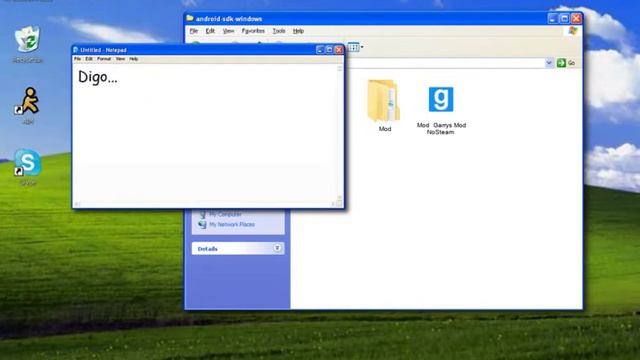Open the Views dropdown arrow in Explorer toolbar
Viewport: 640px width, 360px height.
click(x=362, y=47)
